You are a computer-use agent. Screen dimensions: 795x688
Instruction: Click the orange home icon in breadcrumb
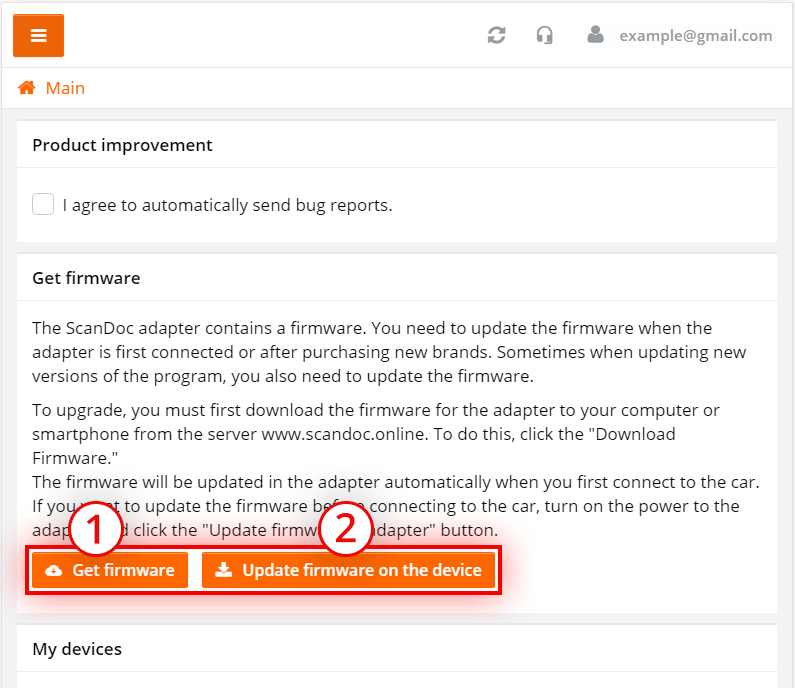click(x=27, y=88)
